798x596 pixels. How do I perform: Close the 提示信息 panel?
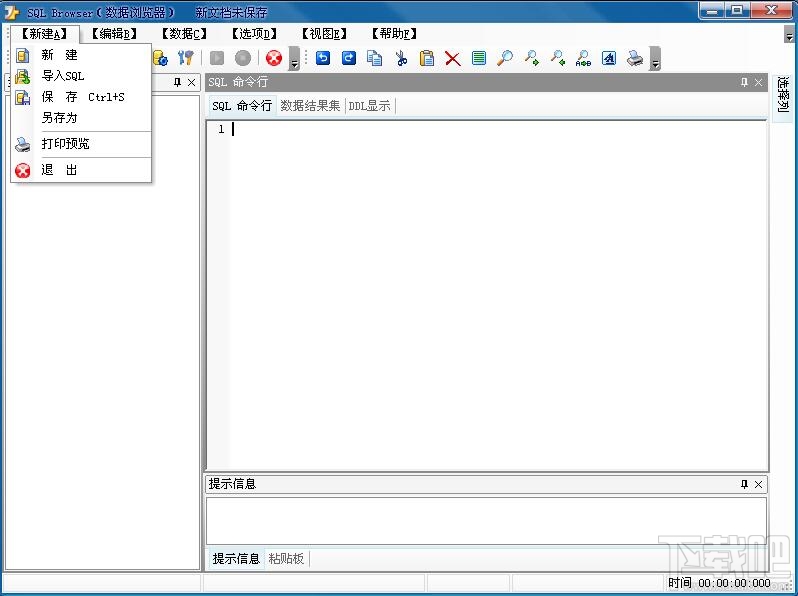click(758, 484)
